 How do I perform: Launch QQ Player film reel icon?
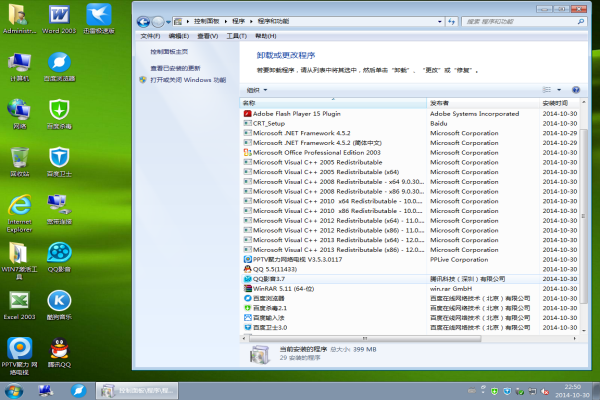[x=59, y=257]
